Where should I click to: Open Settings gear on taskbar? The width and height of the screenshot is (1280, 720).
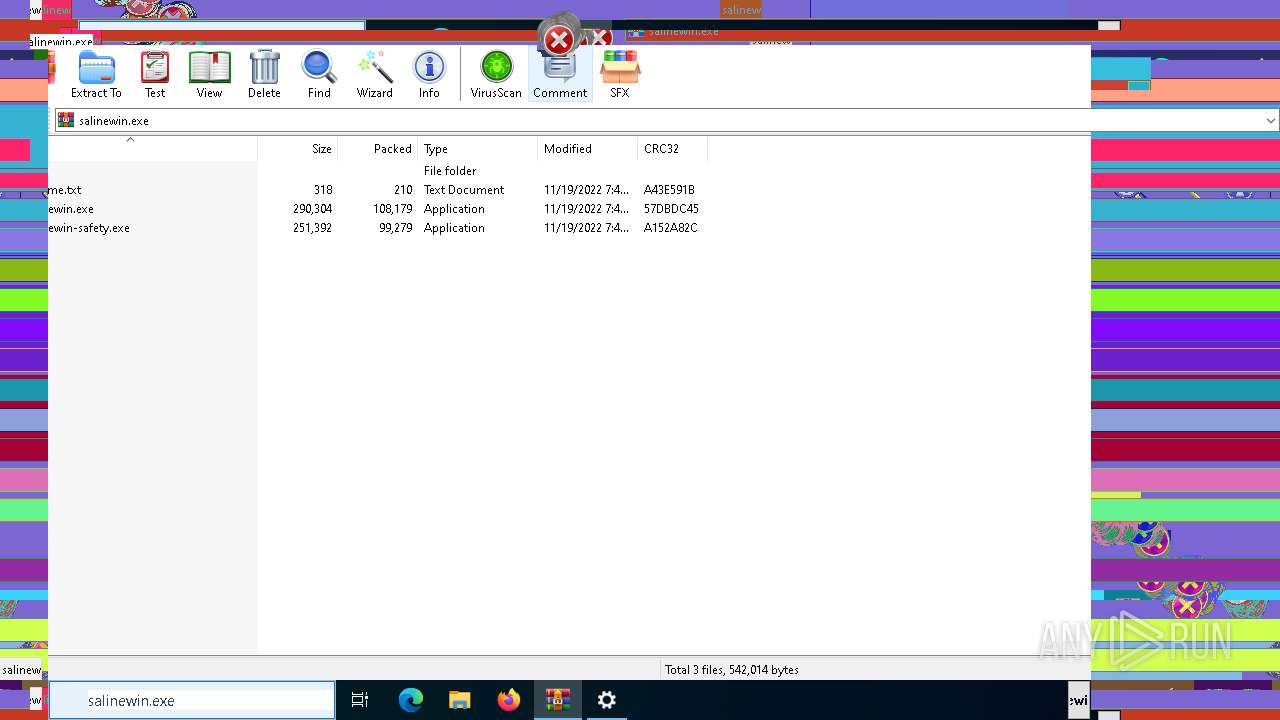point(607,701)
